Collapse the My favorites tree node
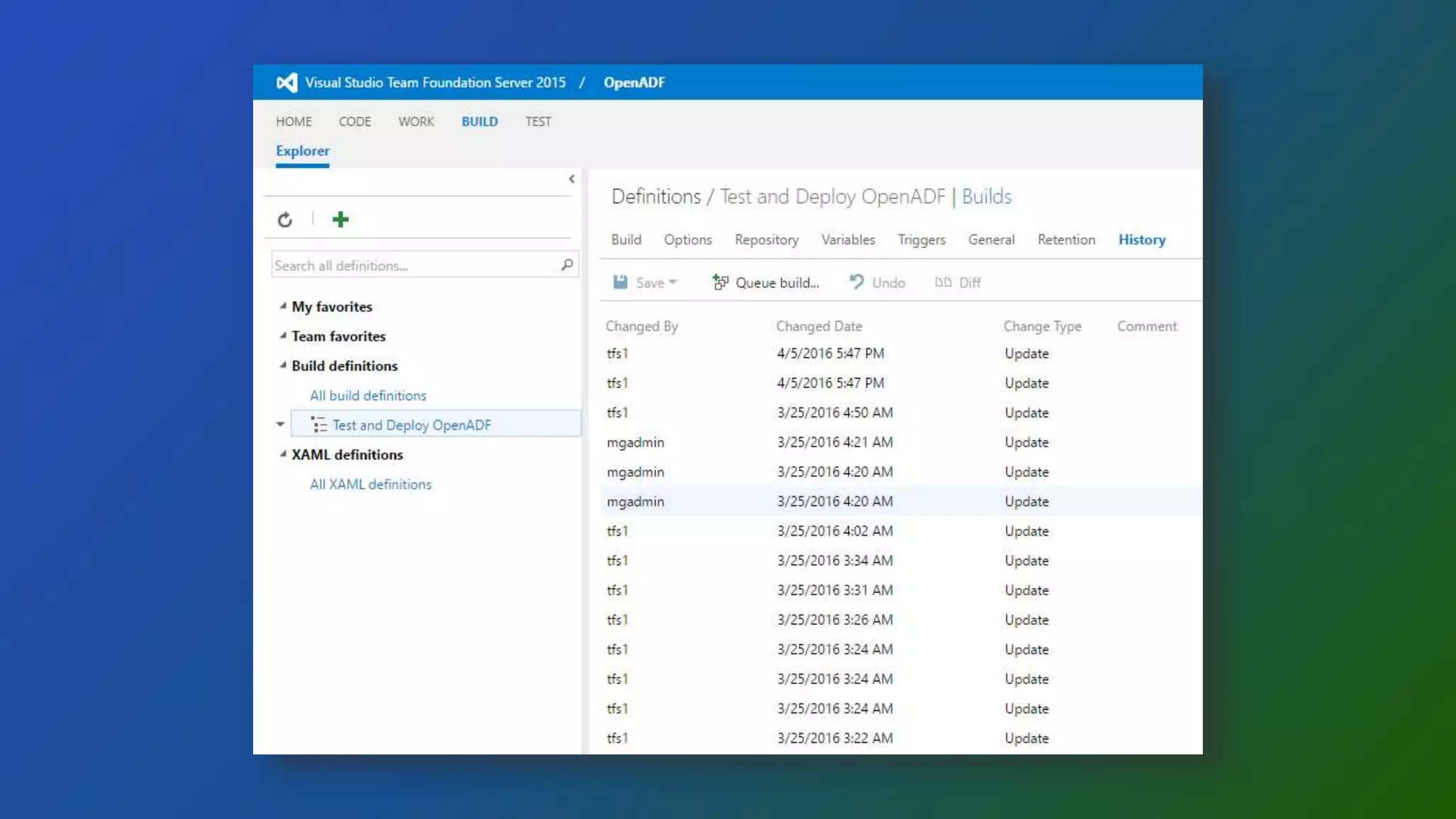This screenshot has height=819, width=1456. [x=283, y=306]
